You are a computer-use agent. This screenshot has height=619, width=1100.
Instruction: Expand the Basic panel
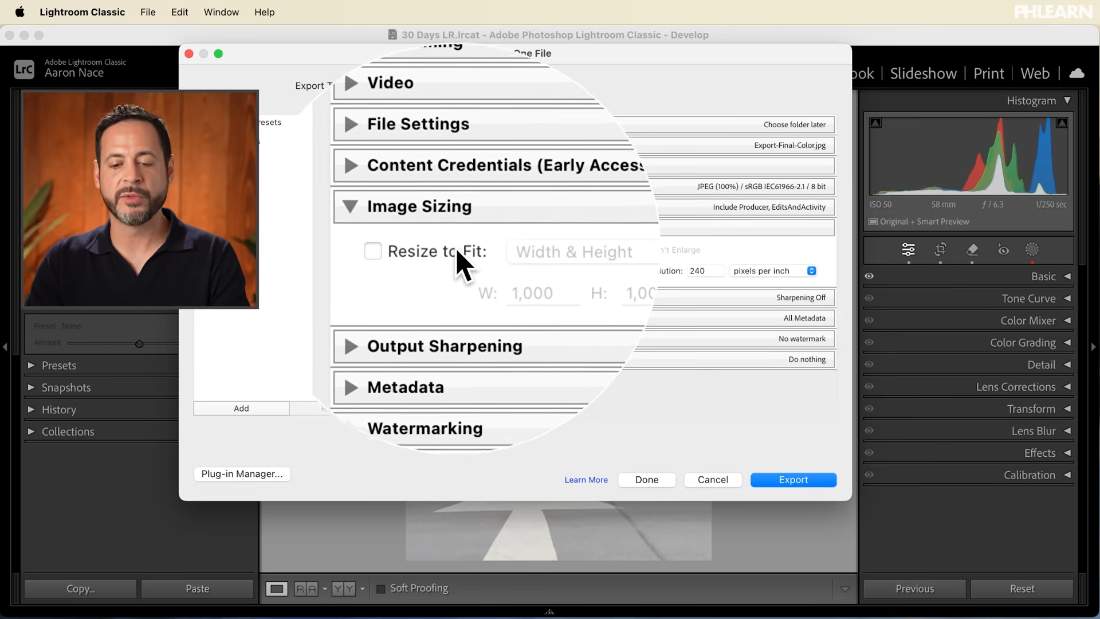click(1067, 277)
